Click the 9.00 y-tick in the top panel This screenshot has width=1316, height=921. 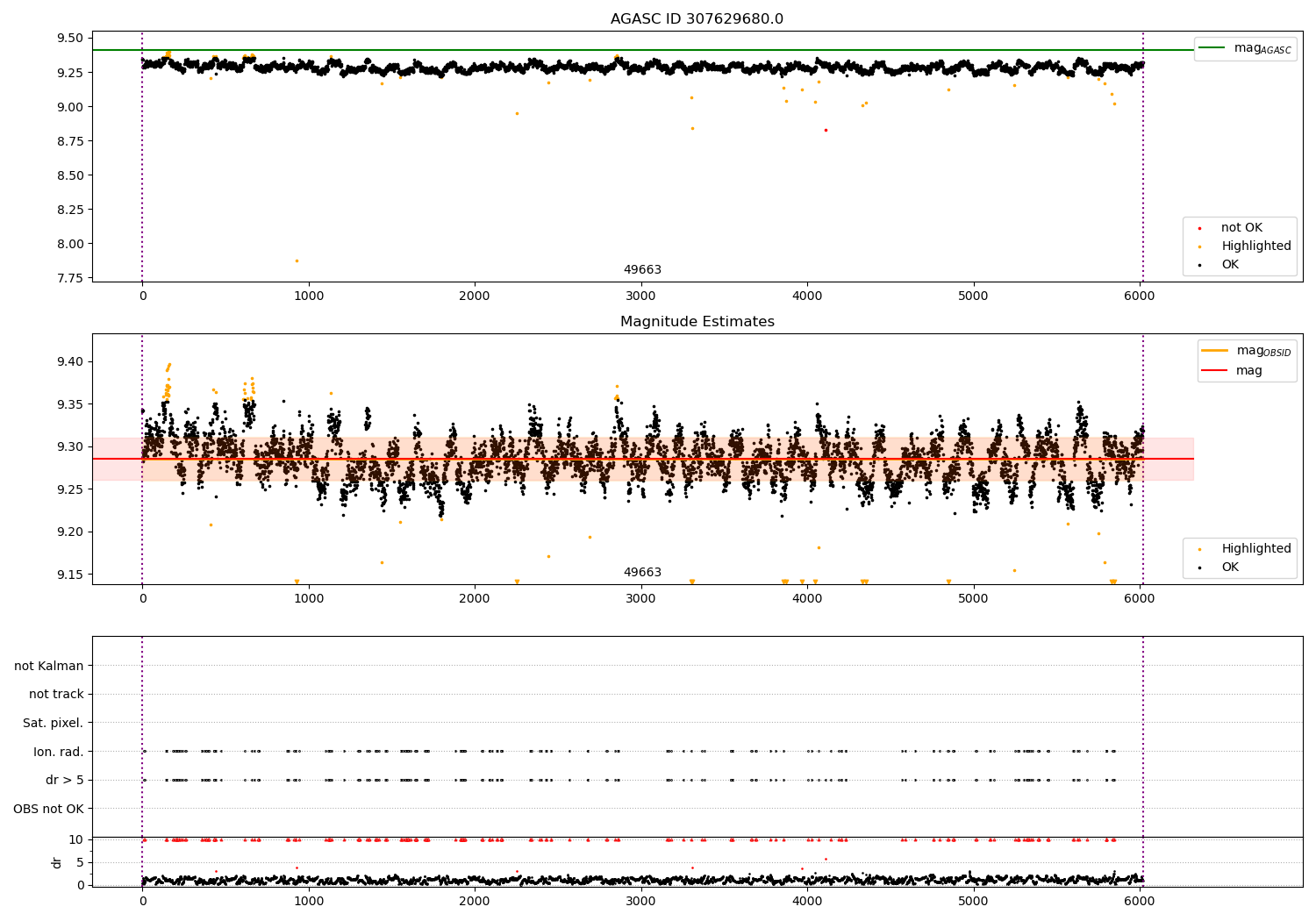coord(69,107)
